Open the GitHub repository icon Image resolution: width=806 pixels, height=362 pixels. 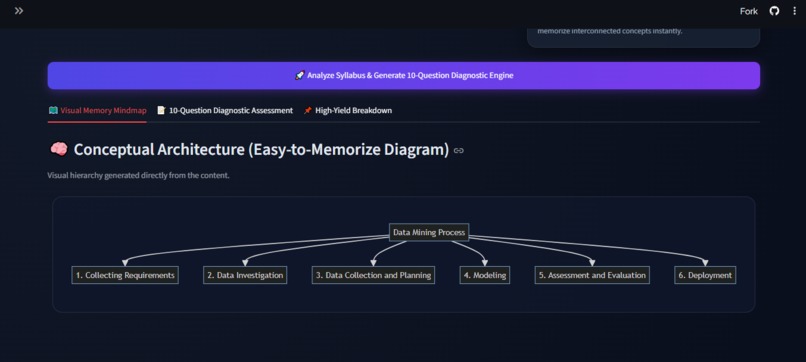click(774, 11)
